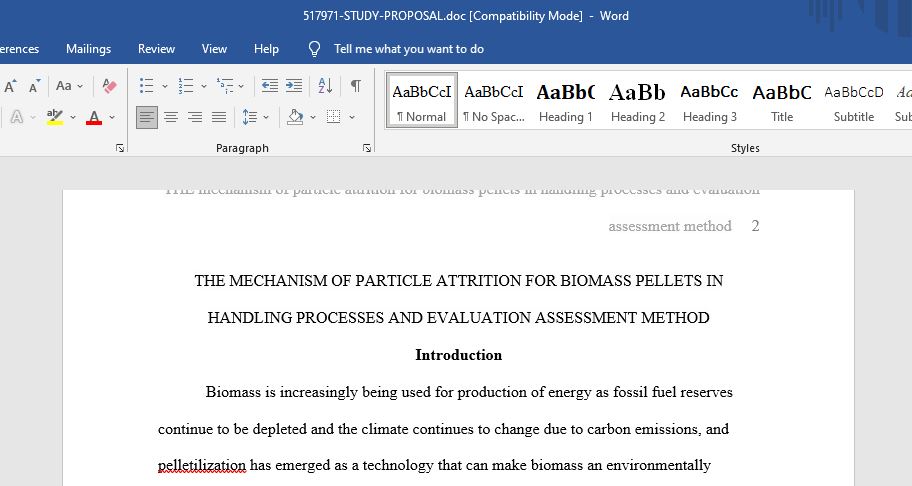Increase paragraph indent
Image resolution: width=912 pixels, height=486 pixels.
(x=294, y=86)
